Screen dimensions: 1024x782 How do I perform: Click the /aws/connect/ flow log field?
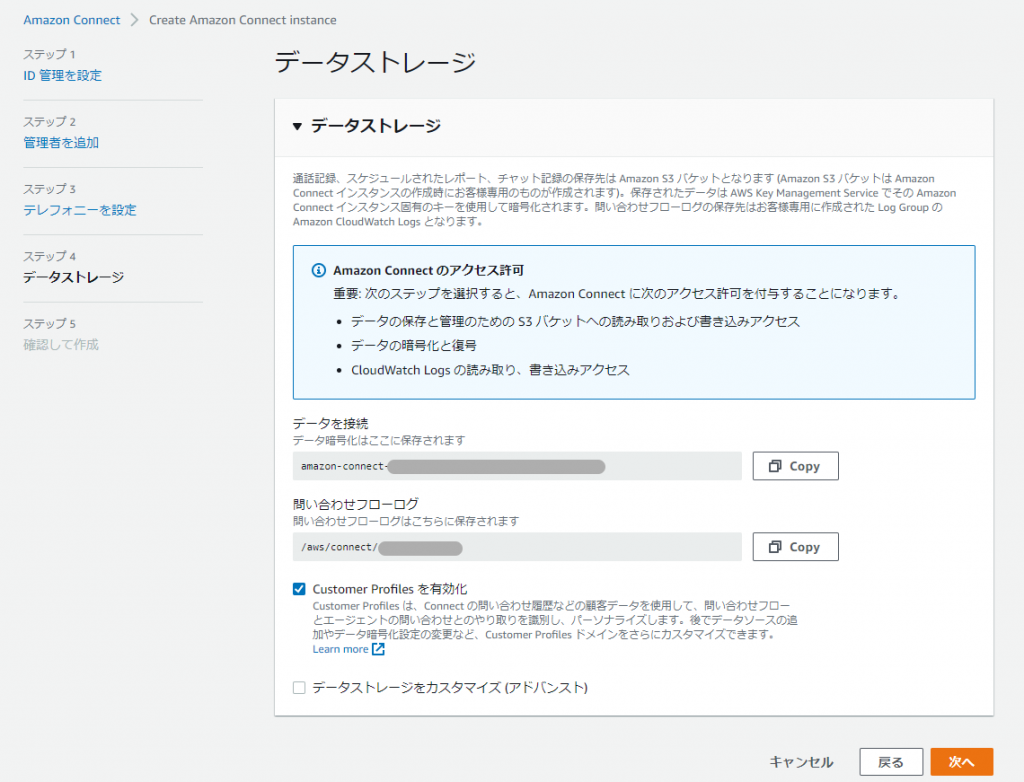(x=517, y=547)
